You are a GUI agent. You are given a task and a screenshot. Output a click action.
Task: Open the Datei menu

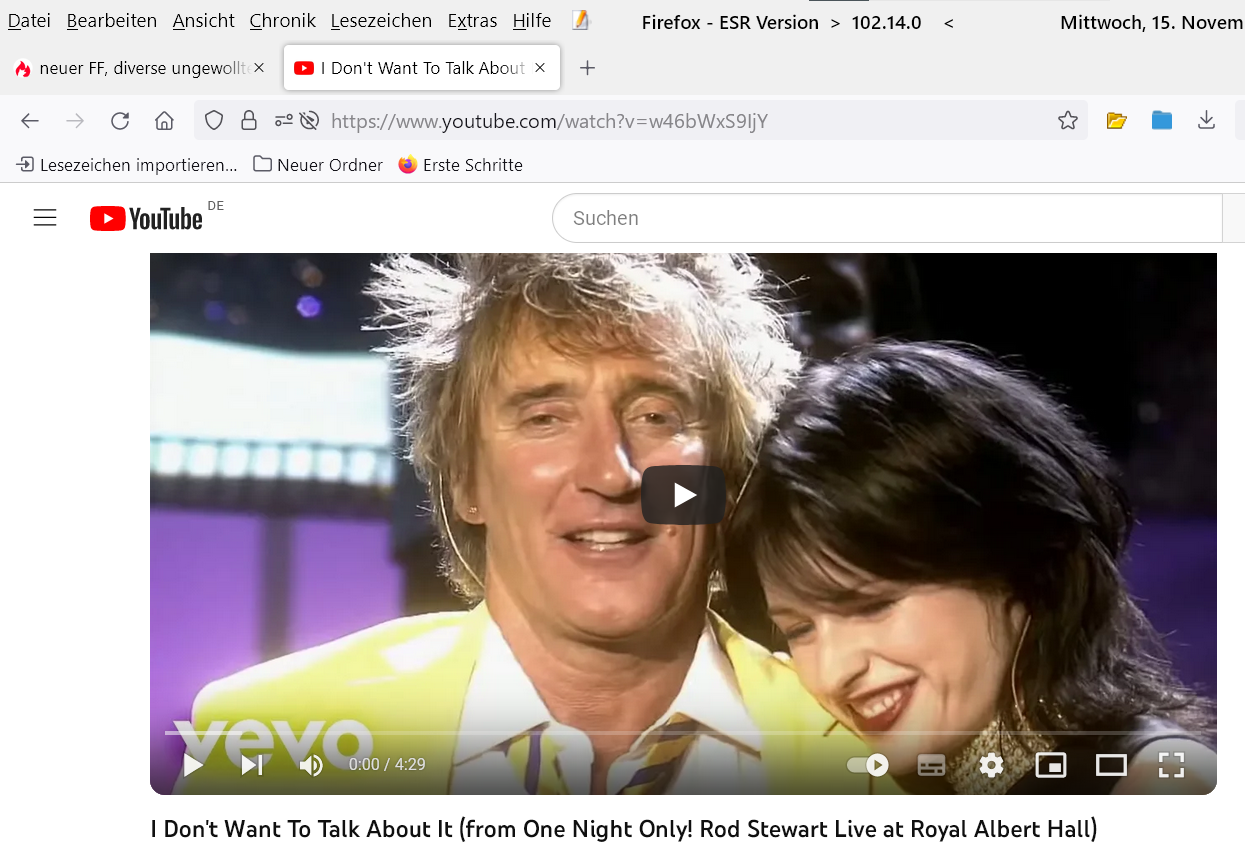pos(29,21)
